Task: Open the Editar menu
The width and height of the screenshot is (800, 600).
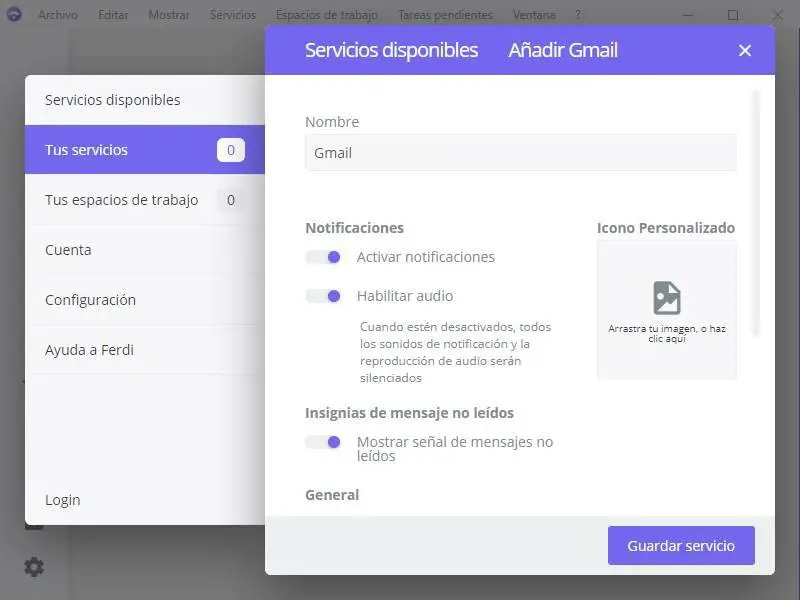Action: 113,15
